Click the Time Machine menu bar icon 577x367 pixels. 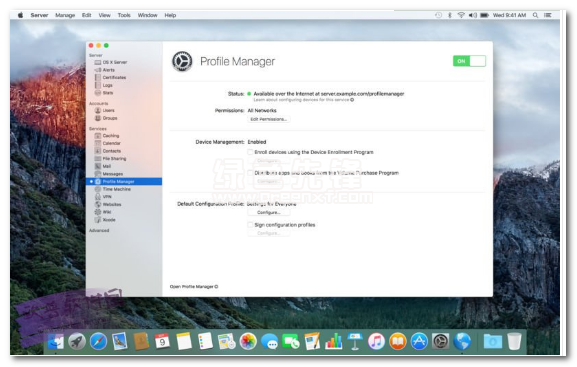[438, 15]
